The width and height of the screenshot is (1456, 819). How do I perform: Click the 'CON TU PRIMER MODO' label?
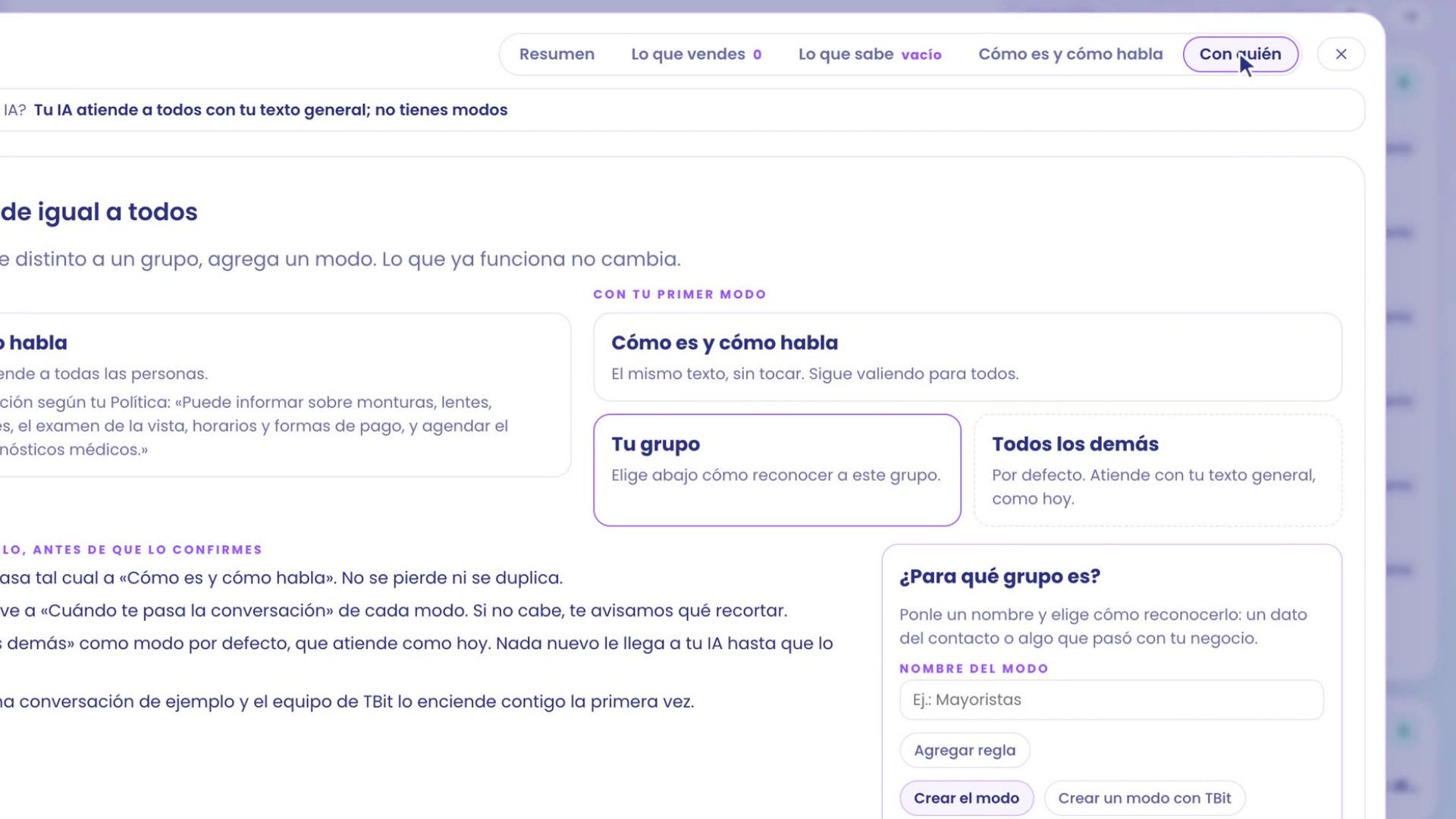679,294
